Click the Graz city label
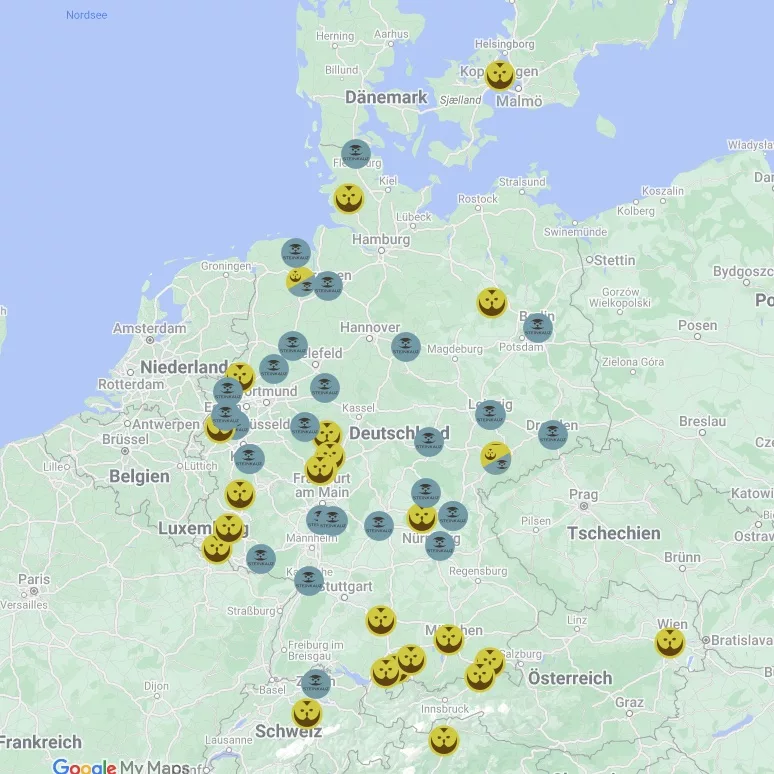 point(629,702)
